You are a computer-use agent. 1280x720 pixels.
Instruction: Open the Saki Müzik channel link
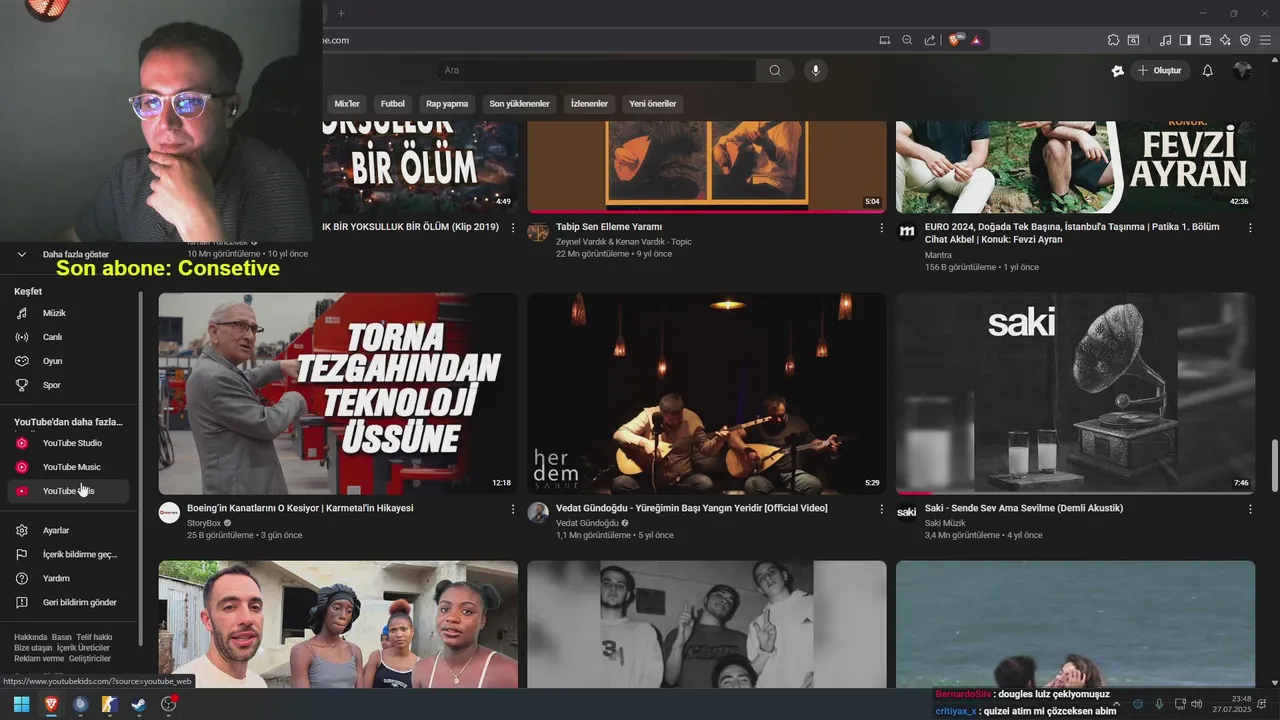[x=945, y=523]
